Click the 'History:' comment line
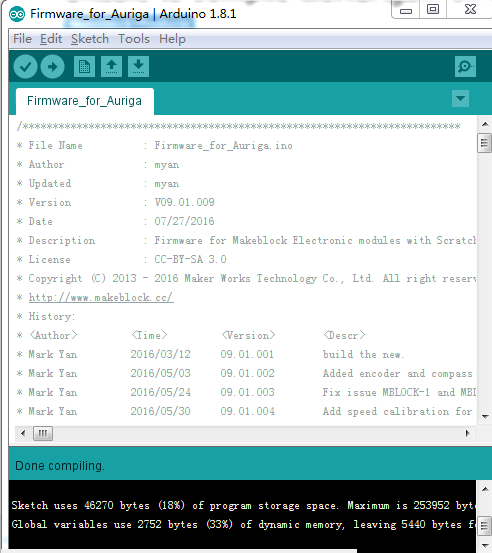The height and width of the screenshot is (553, 492). (x=52, y=316)
